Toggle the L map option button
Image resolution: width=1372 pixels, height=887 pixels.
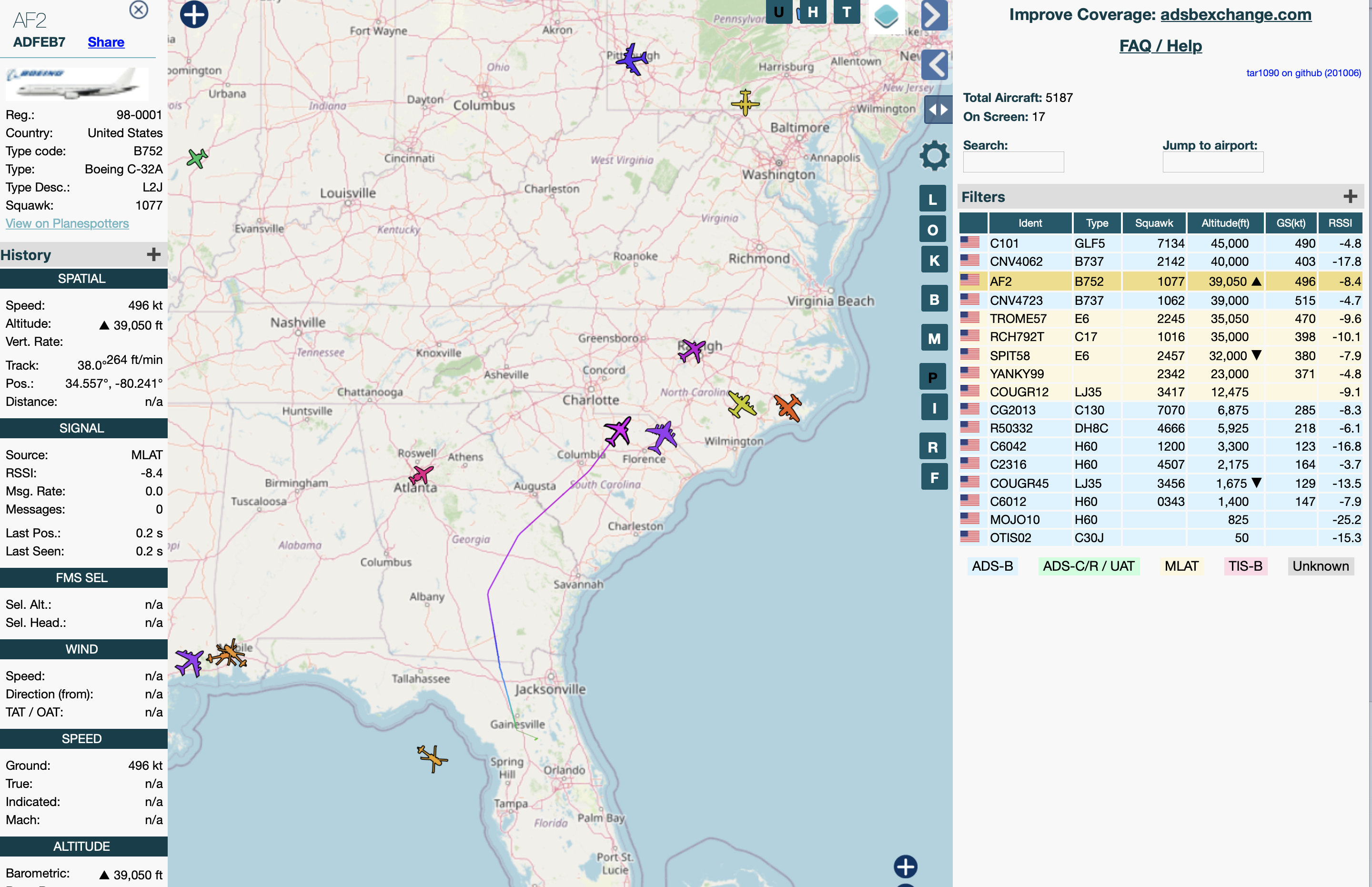tap(933, 199)
